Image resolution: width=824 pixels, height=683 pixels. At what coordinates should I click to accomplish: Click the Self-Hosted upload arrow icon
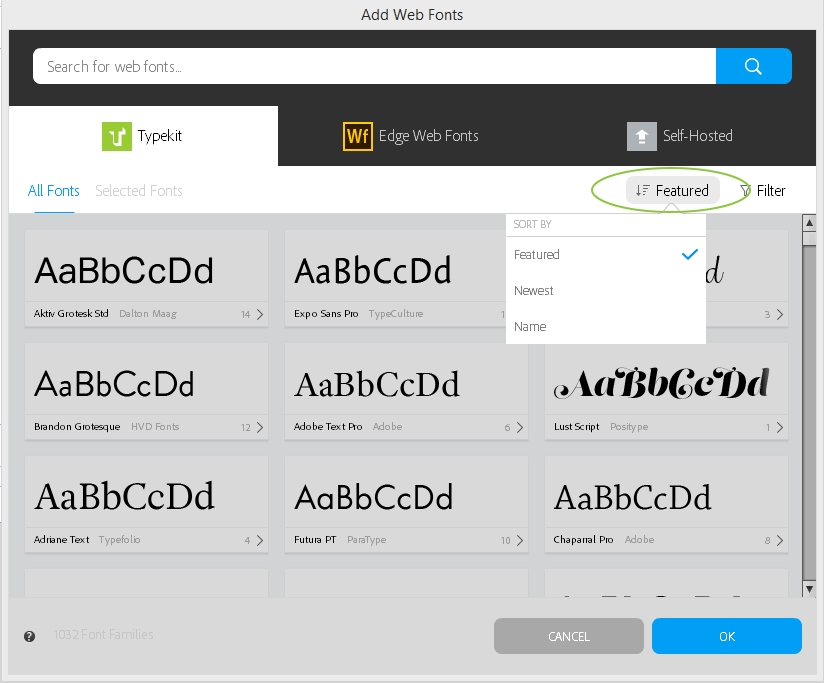click(x=642, y=136)
